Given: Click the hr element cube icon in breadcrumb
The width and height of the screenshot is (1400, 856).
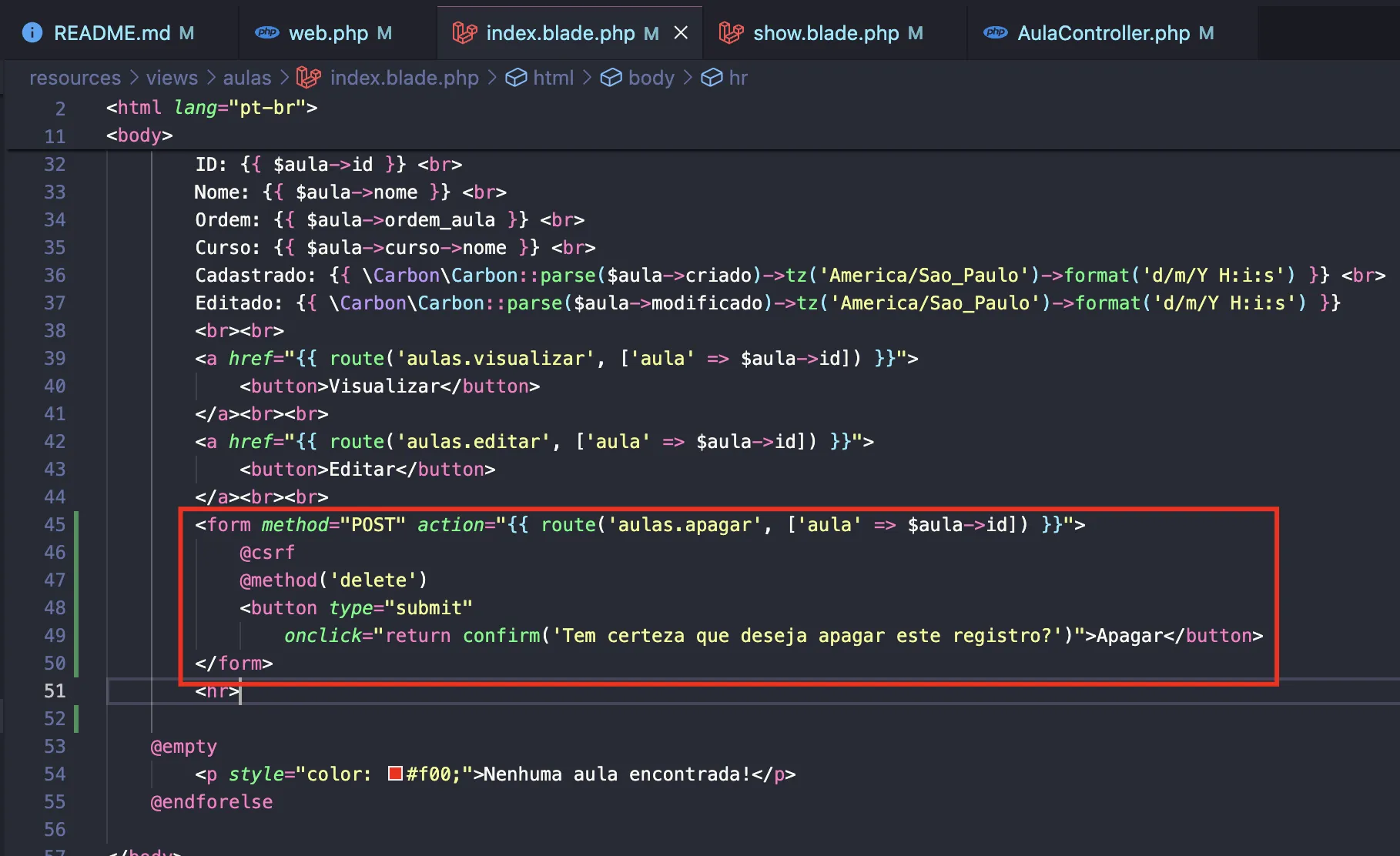Looking at the screenshot, I should [x=712, y=78].
